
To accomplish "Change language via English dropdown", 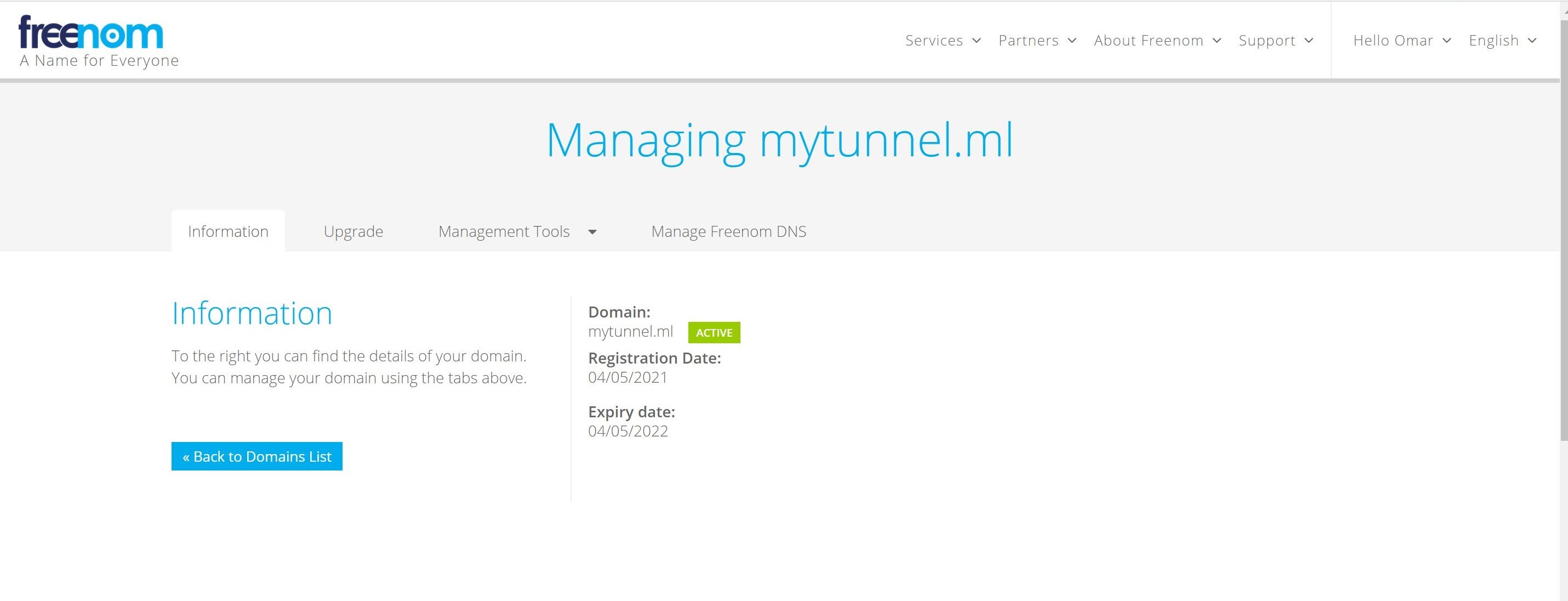I will click(1502, 41).
